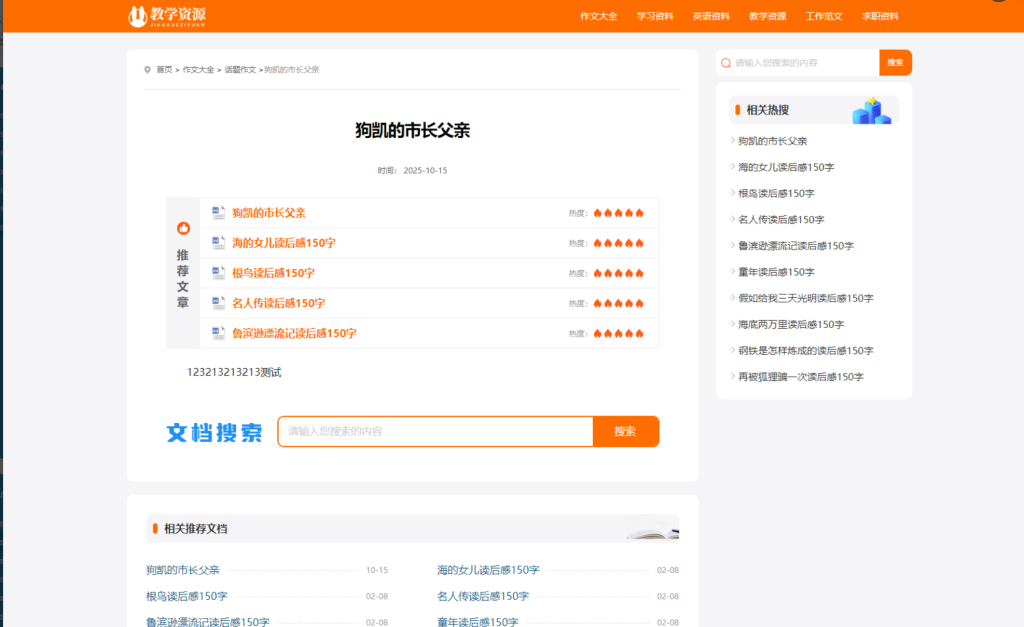Click the 教学资源 site logo
1024x627 pixels.
pyautogui.click(x=167, y=16)
